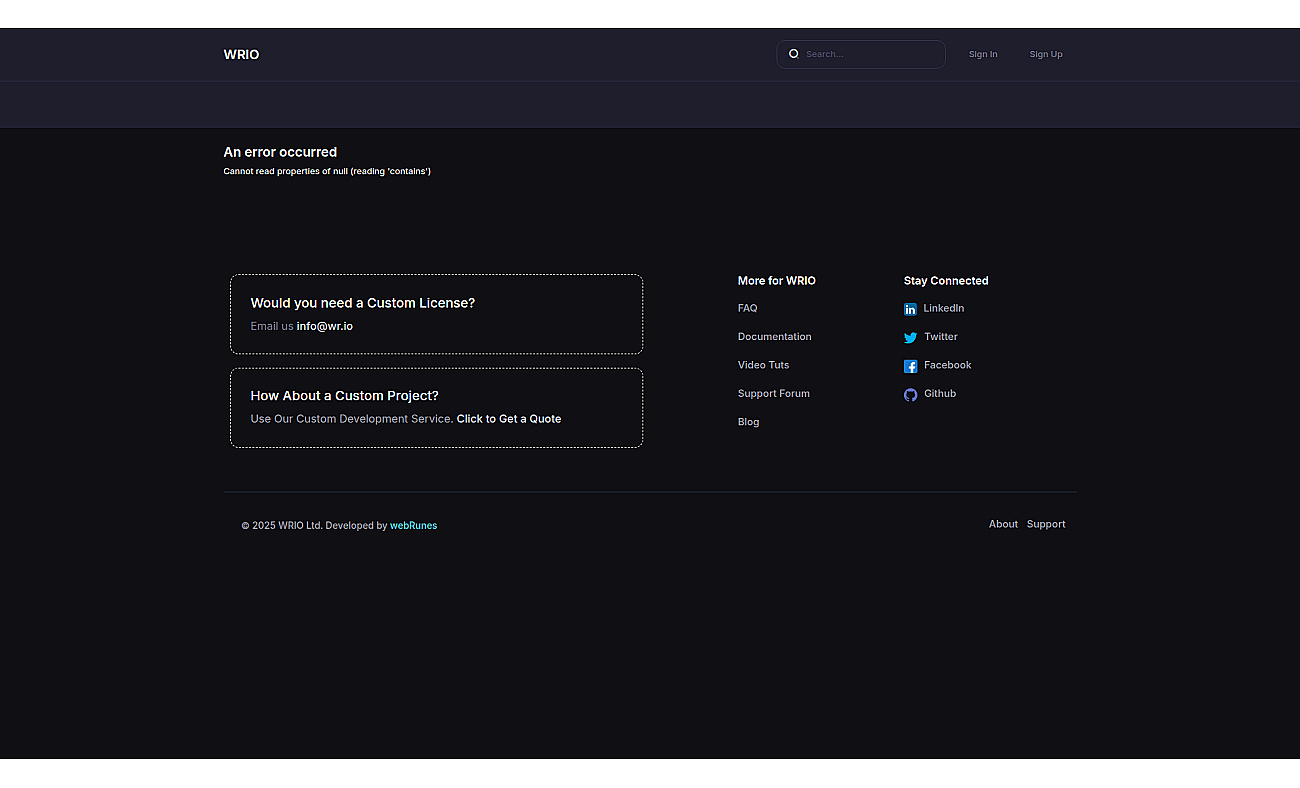Click the search magnifier icon
Screen dimensions: 1300x788
pos(794,54)
